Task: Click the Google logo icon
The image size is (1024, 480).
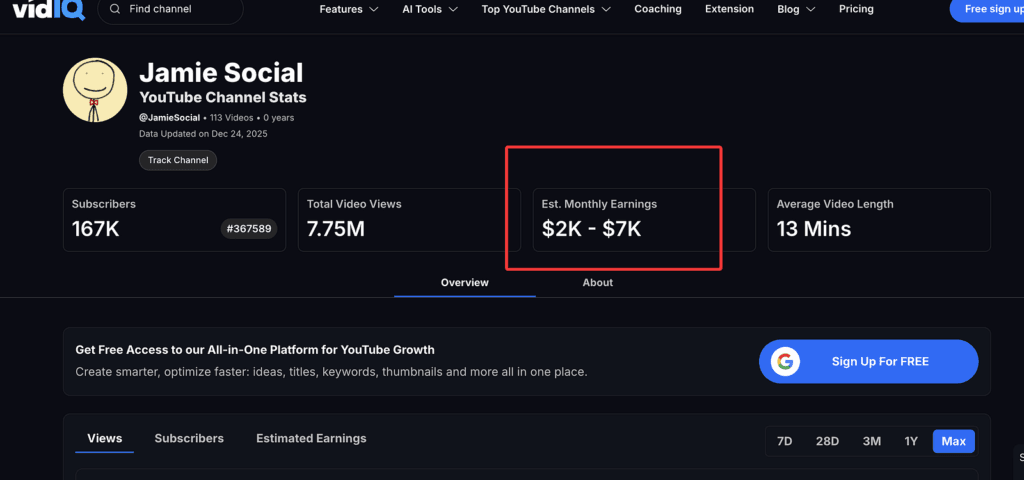Action: point(785,362)
